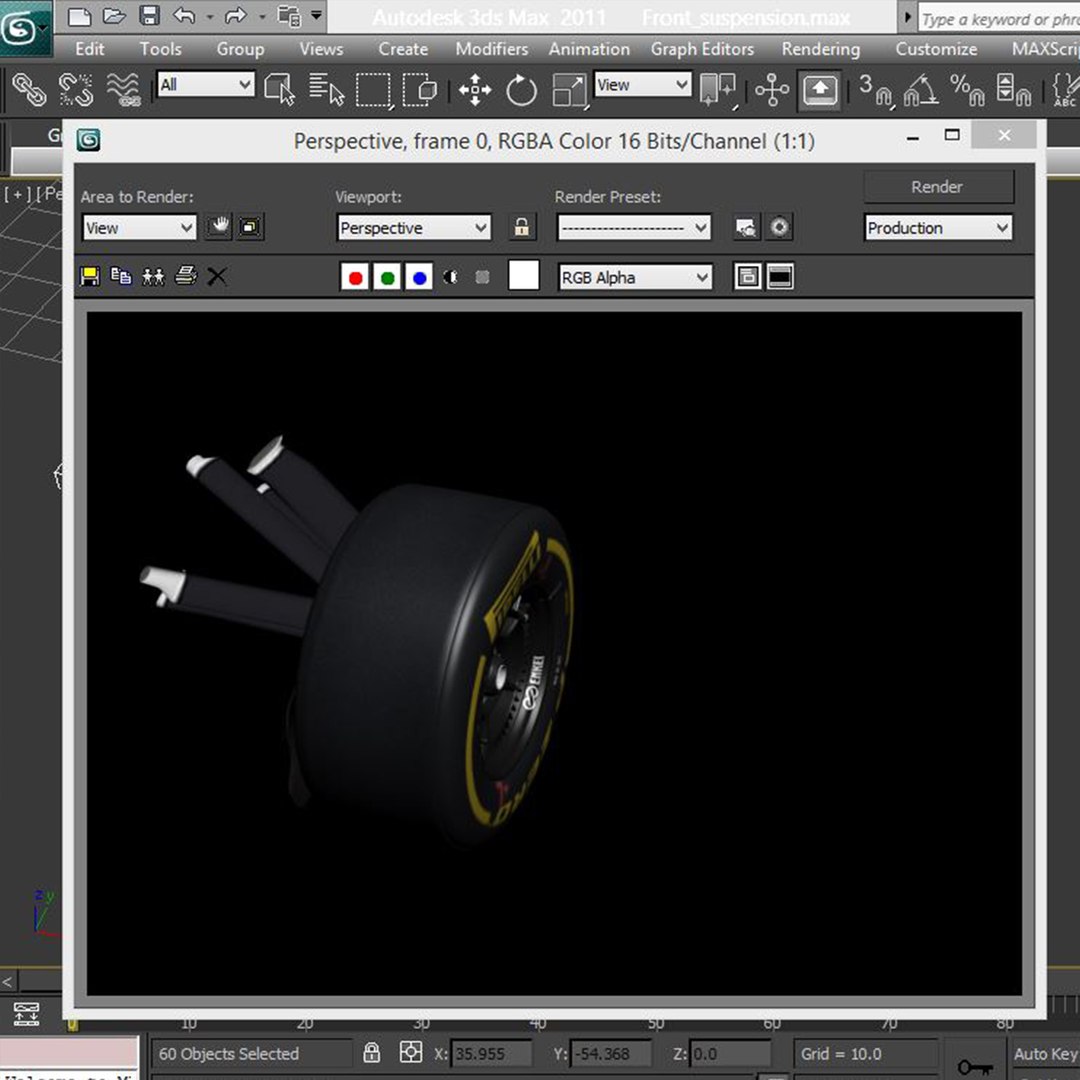The image size is (1080, 1080).
Task: Copy rendered image to clipboard
Action: (121, 276)
